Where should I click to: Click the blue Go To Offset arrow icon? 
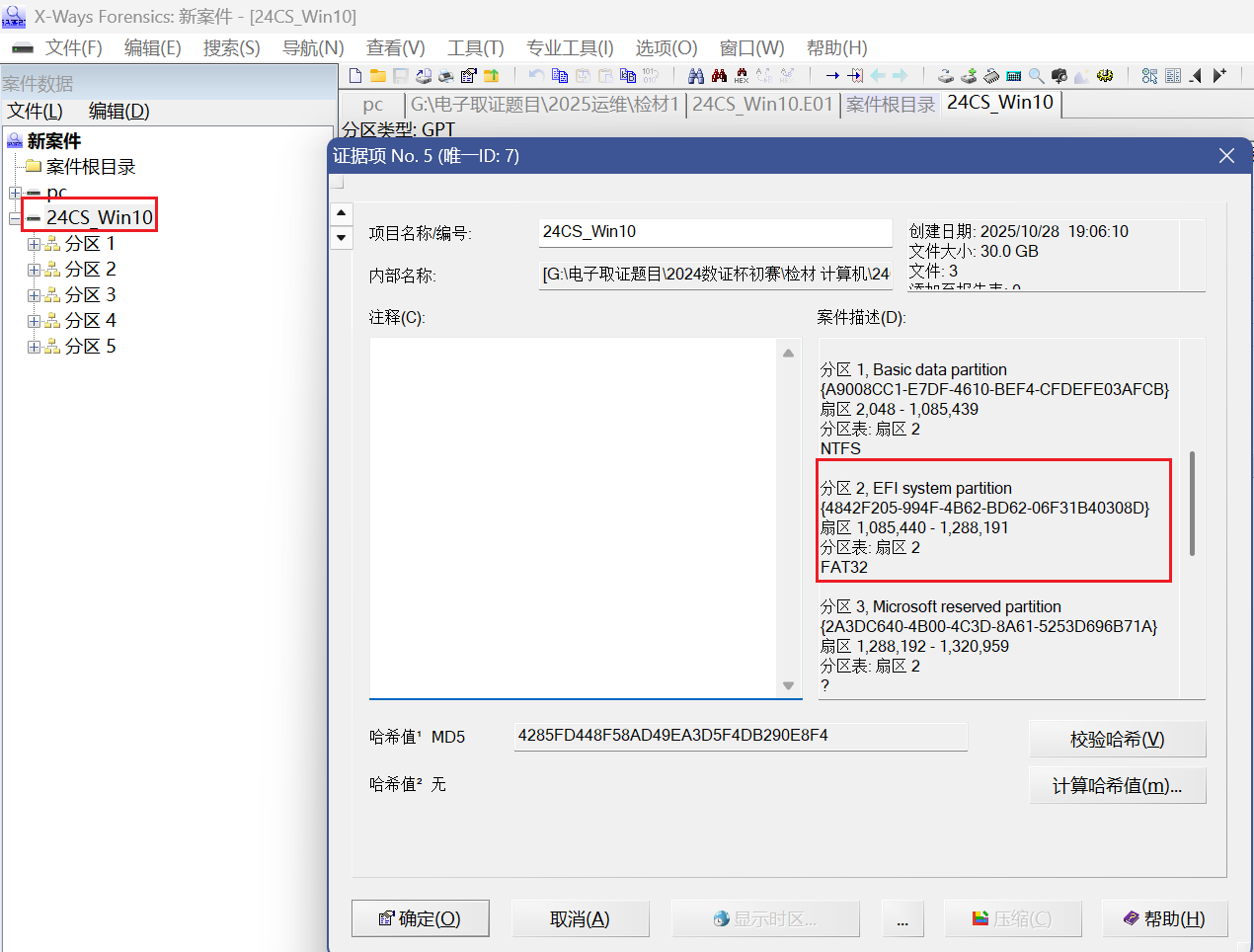point(832,75)
